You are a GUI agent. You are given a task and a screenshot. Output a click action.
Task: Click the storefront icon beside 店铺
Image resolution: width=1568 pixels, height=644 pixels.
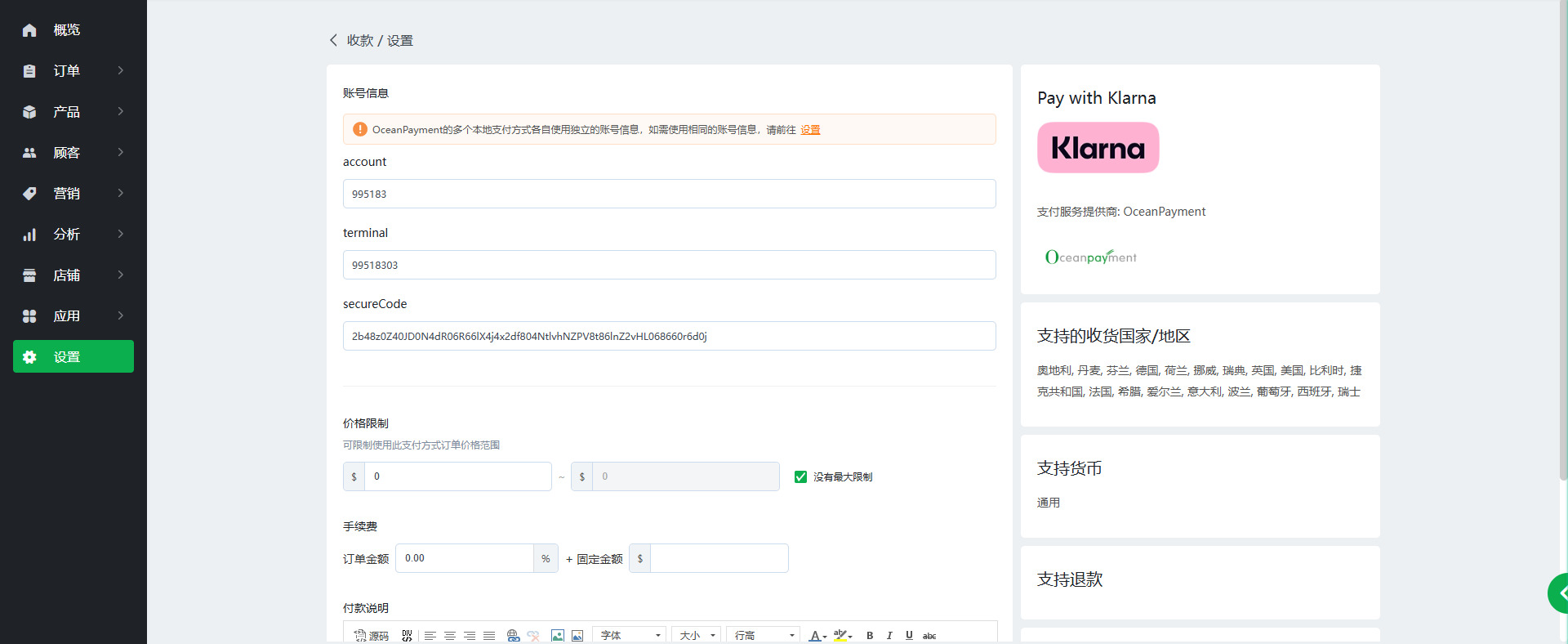[x=29, y=275]
